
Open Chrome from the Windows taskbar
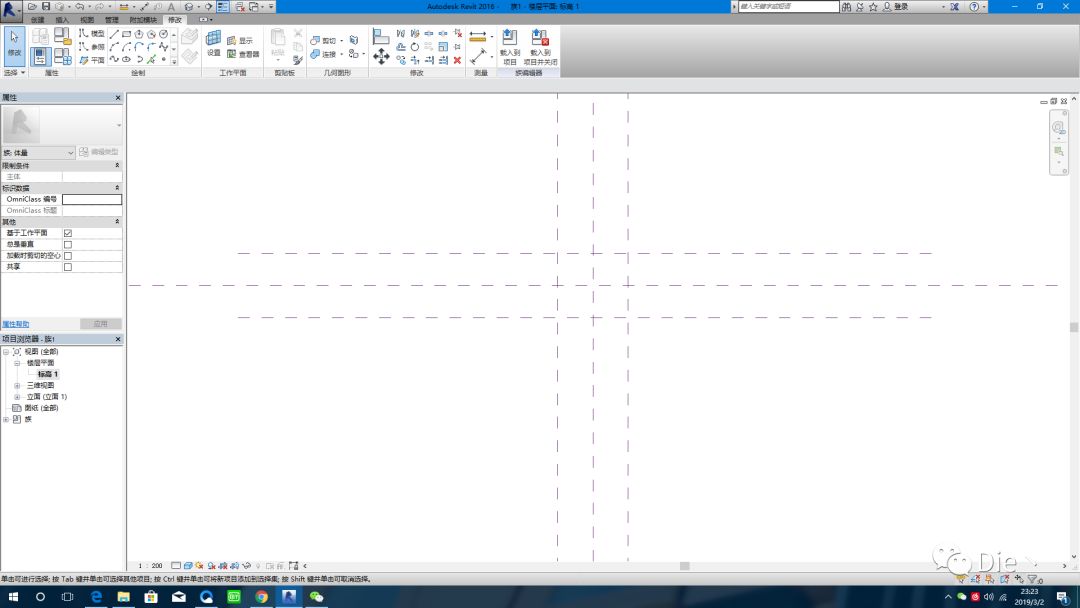pyautogui.click(x=261, y=597)
